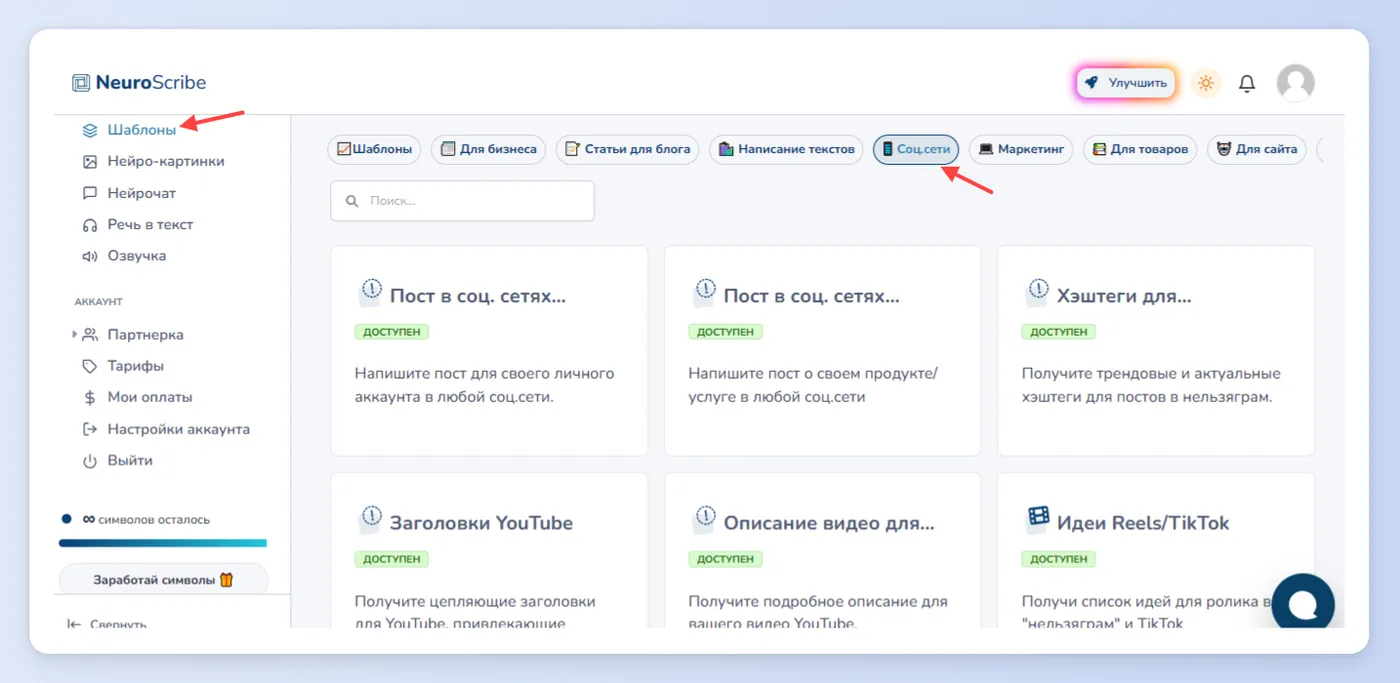Expand the Партнерка tree arrow

click(74, 334)
